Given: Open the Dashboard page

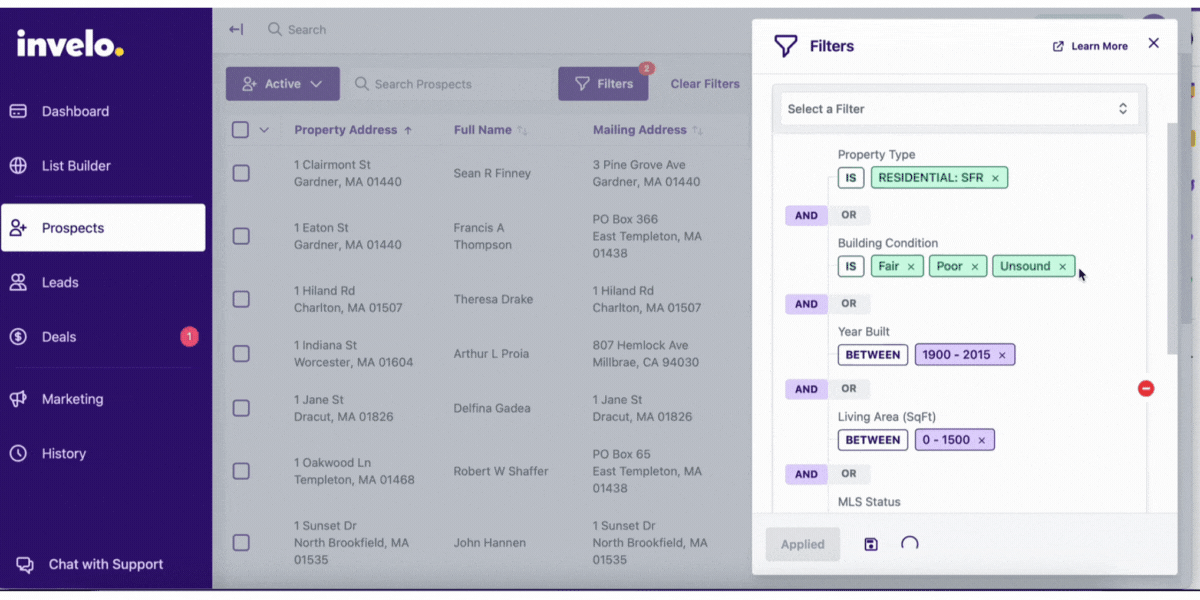Looking at the screenshot, I should (x=75, y=111).
